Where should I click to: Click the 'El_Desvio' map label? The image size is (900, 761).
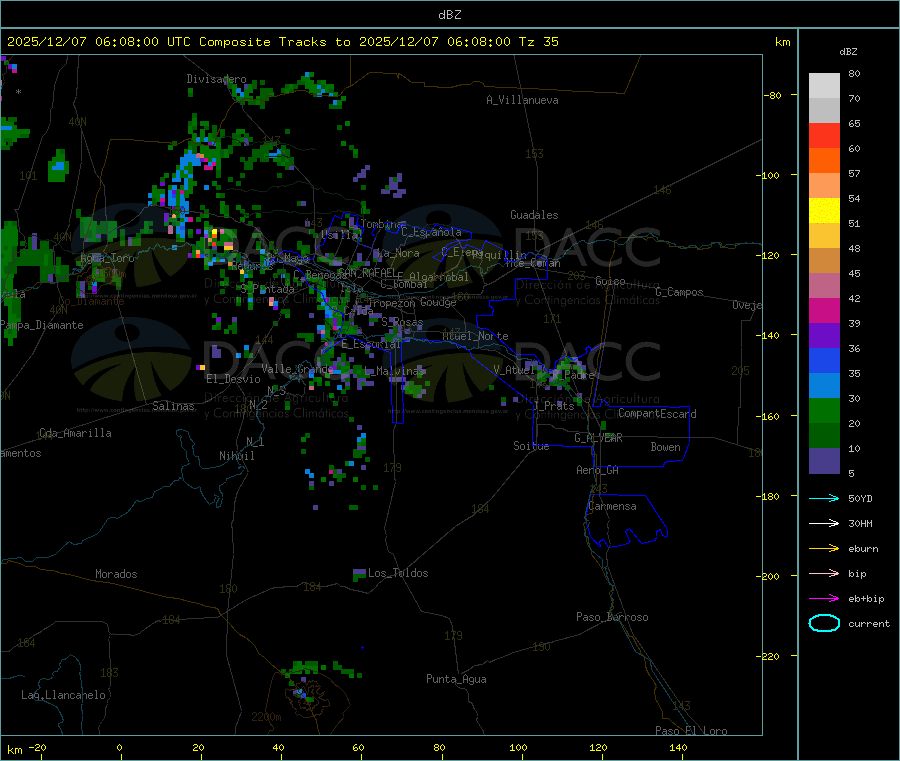pyautogui.click(x=233, y=379)
